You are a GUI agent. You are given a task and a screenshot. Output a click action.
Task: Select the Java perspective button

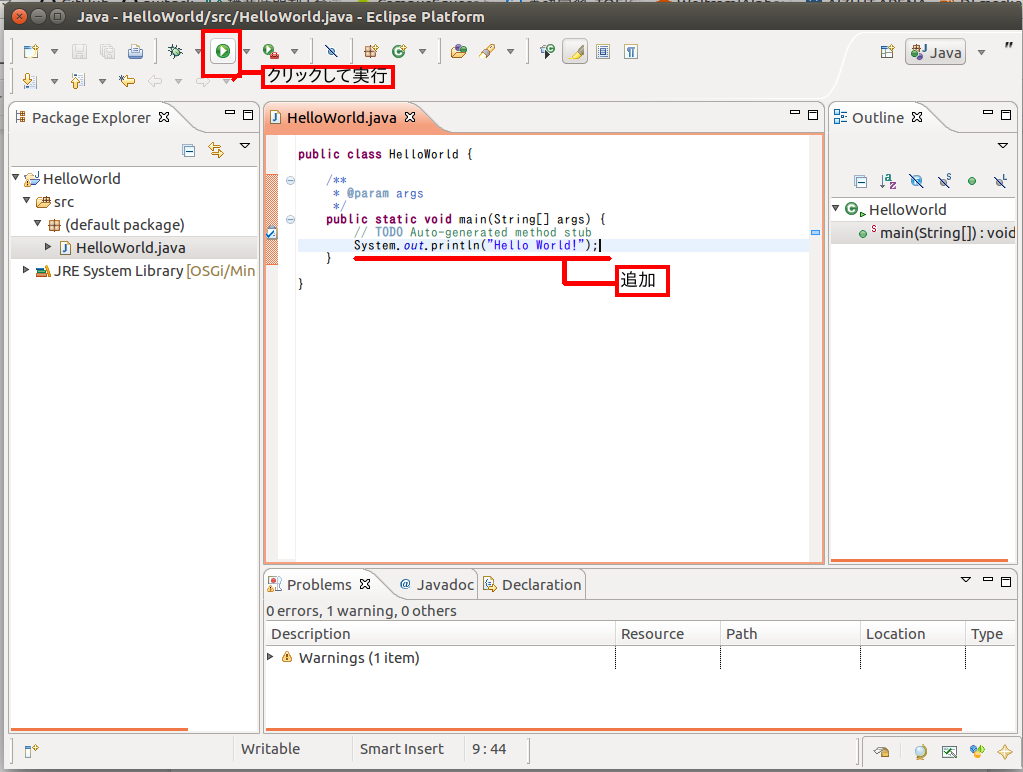pos(936,52)
